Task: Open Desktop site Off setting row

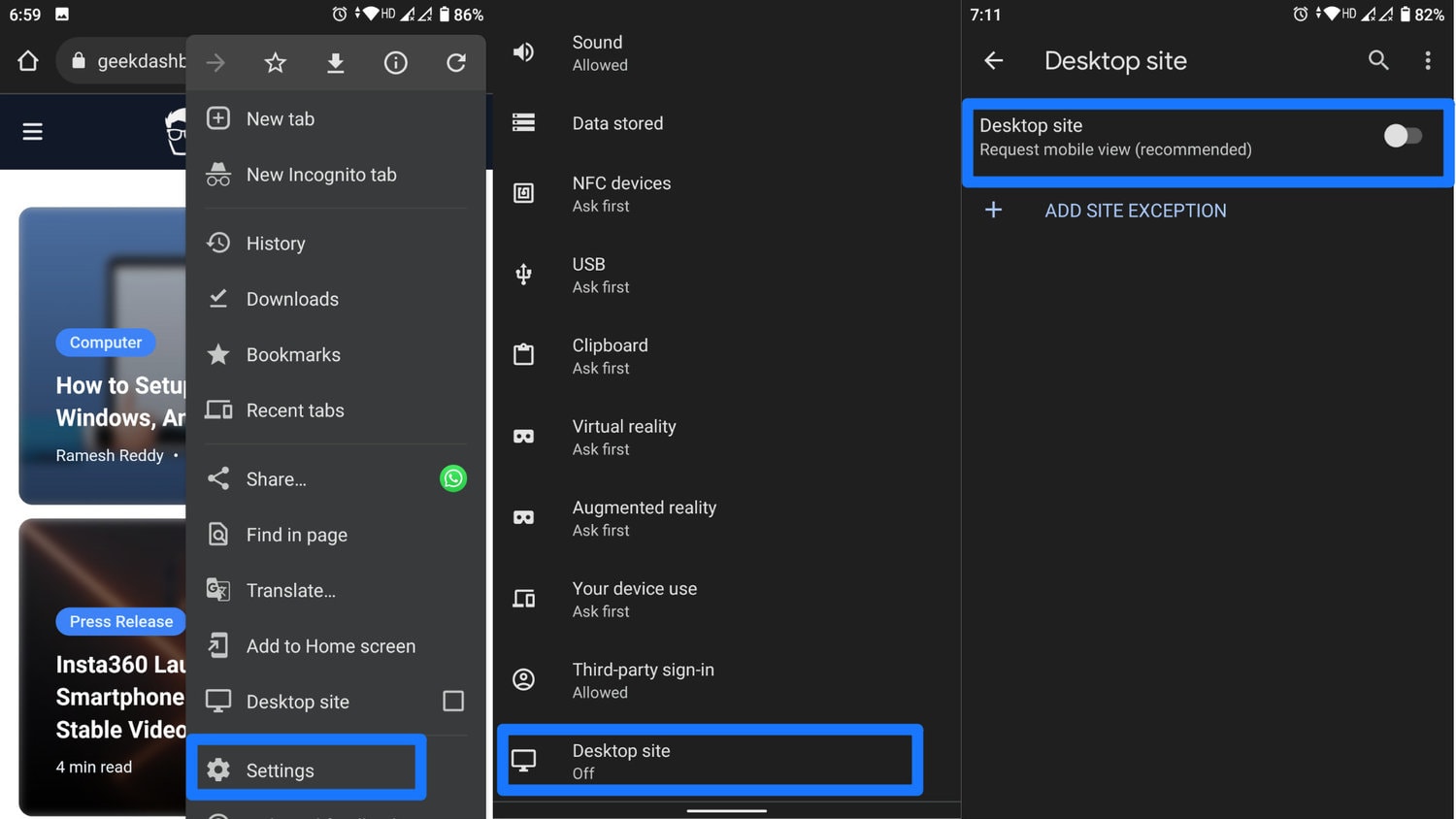Action: coord(710,760)
